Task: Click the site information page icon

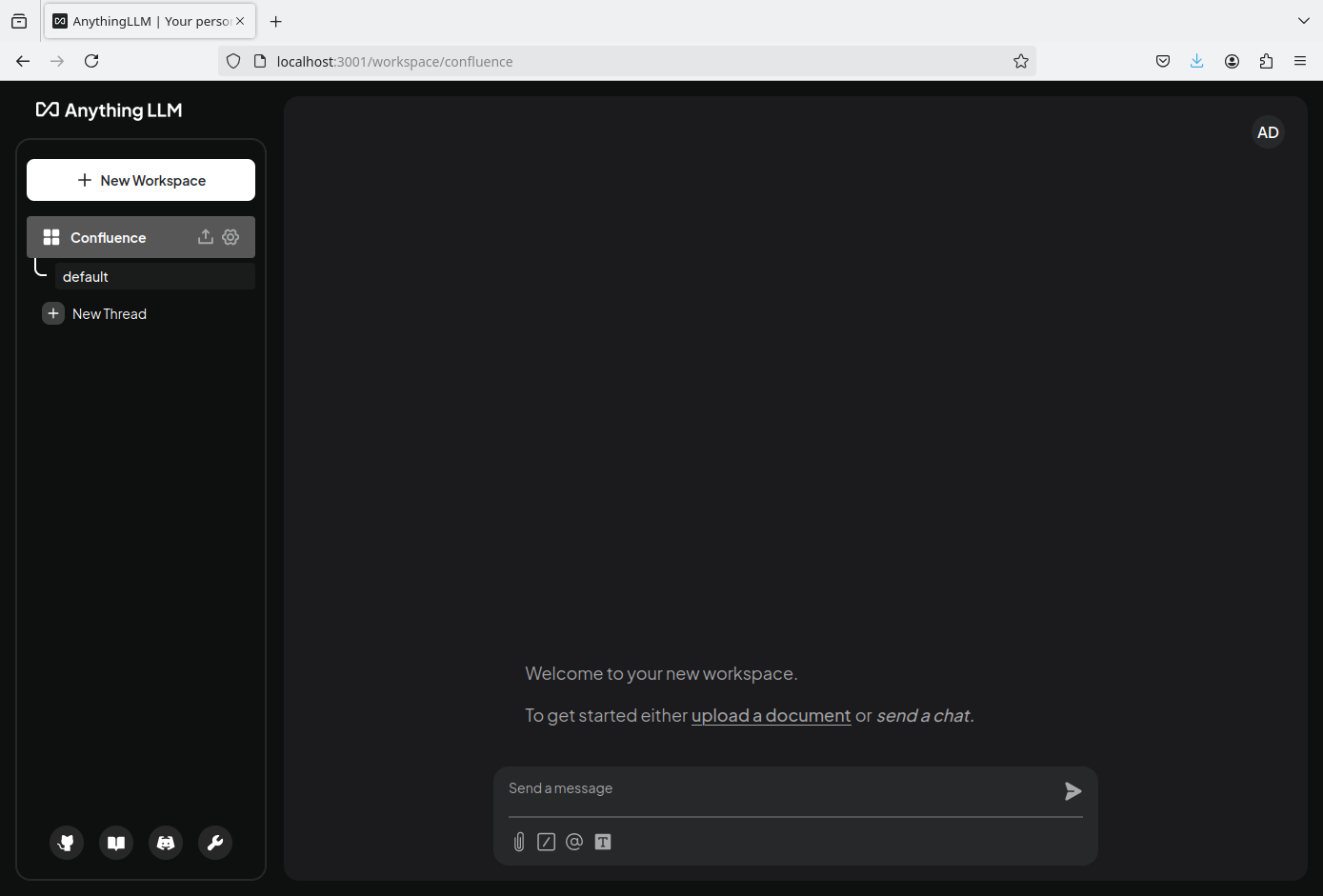Action: pyautogui.click(x=260, y=61)
